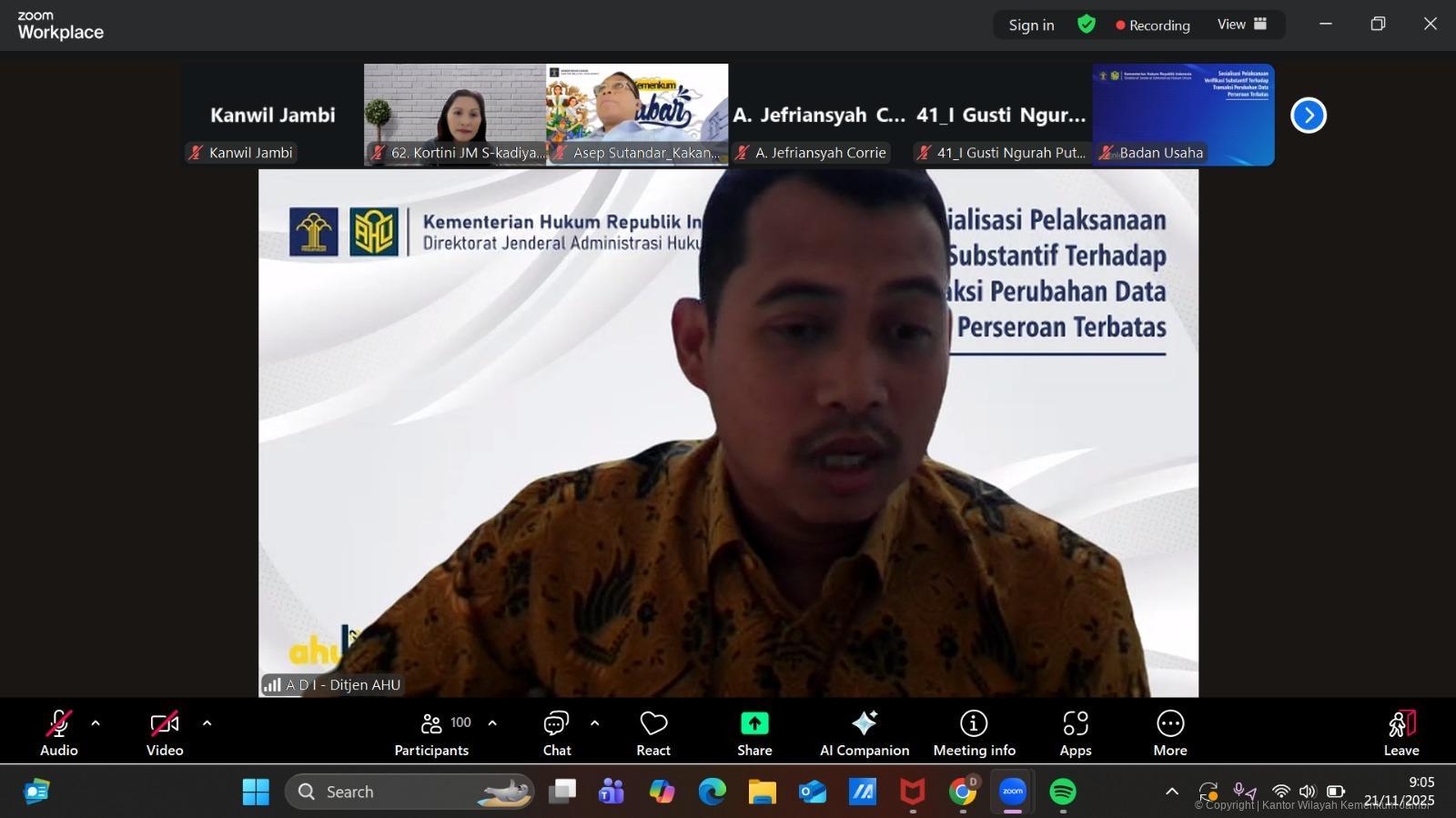This screenshot has width=1456, height=818.
Task: Click the green Share screen icon
Action: 753,723
